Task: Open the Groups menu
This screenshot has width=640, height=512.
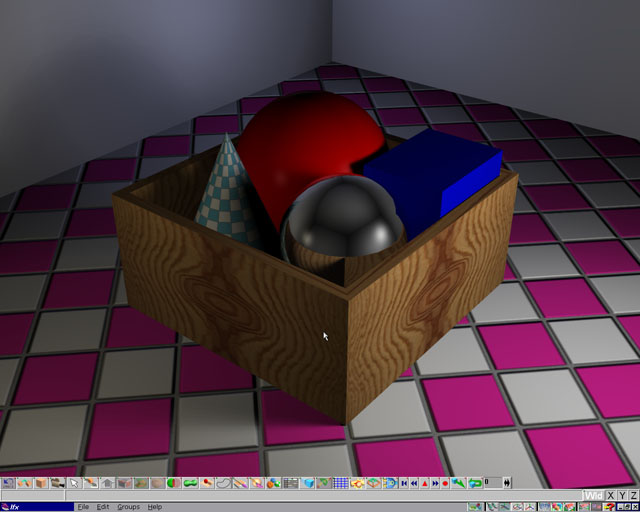Action: tap(128, 507)
